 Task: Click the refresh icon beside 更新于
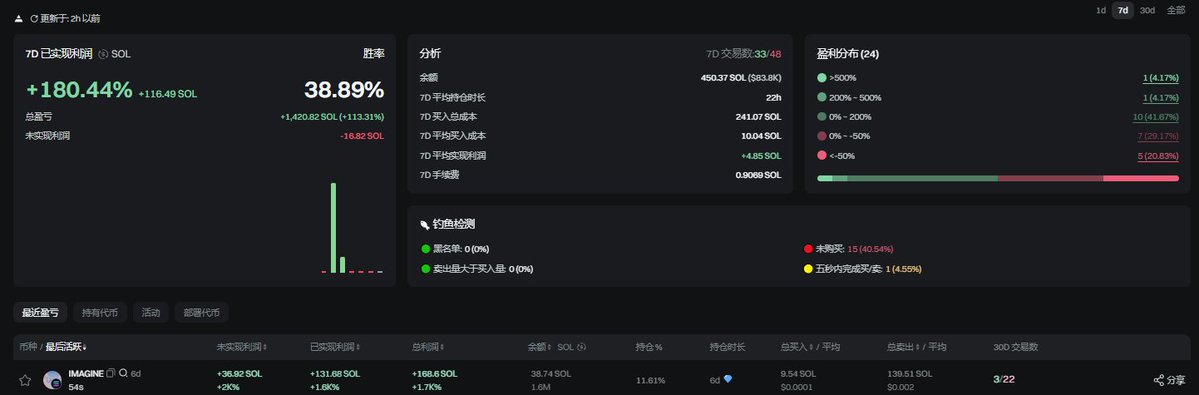(x=34, y=18)
